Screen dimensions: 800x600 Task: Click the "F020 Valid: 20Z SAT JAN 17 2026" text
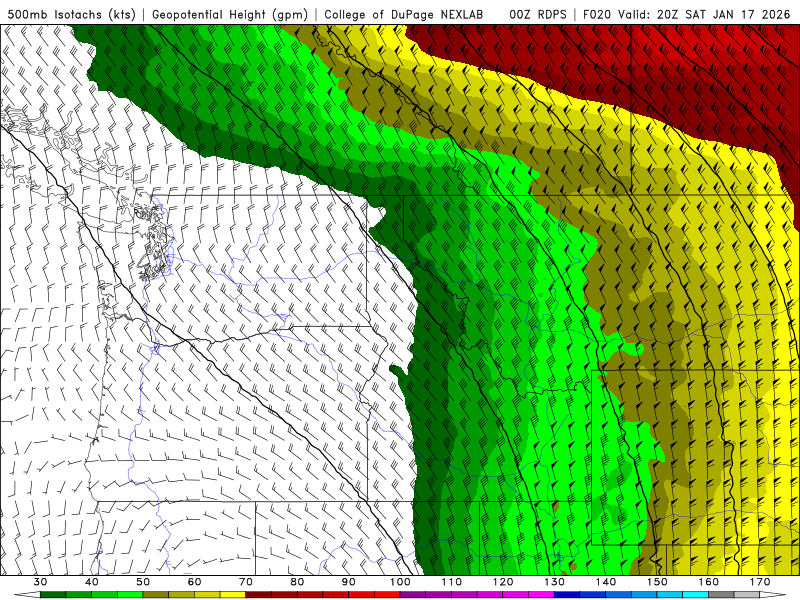click(686, 14)
